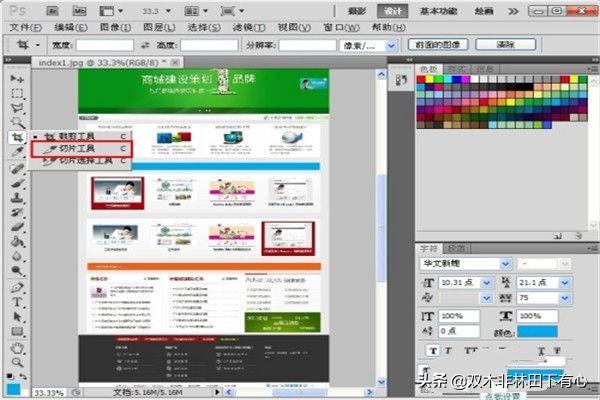
Task: Select the Polygonal Lasso tool
Action: point(17,108)
